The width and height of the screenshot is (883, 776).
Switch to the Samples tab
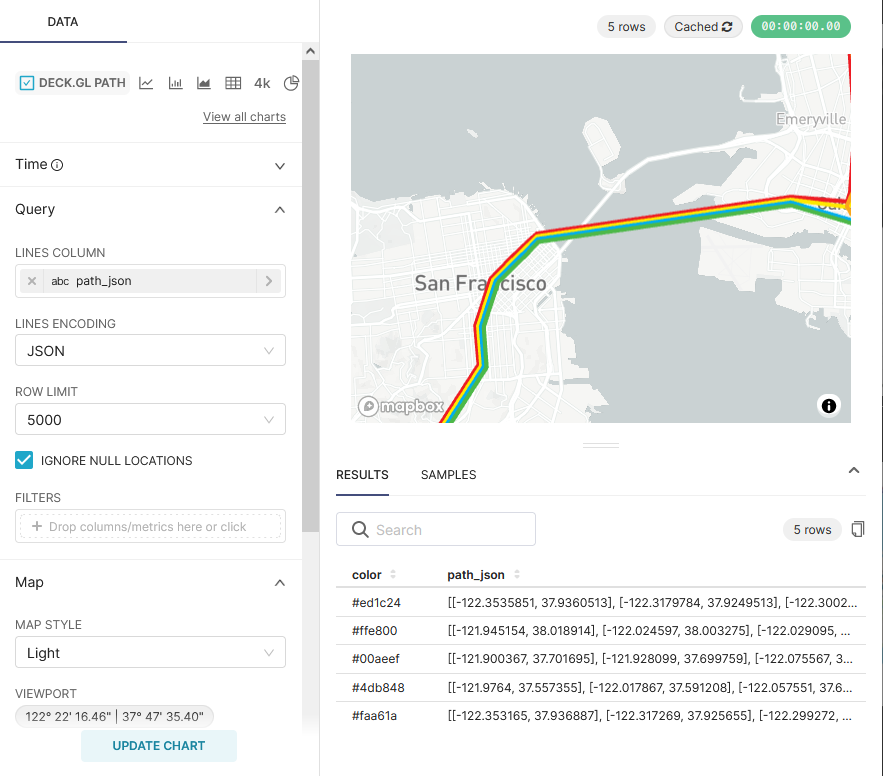pos(448,475)
